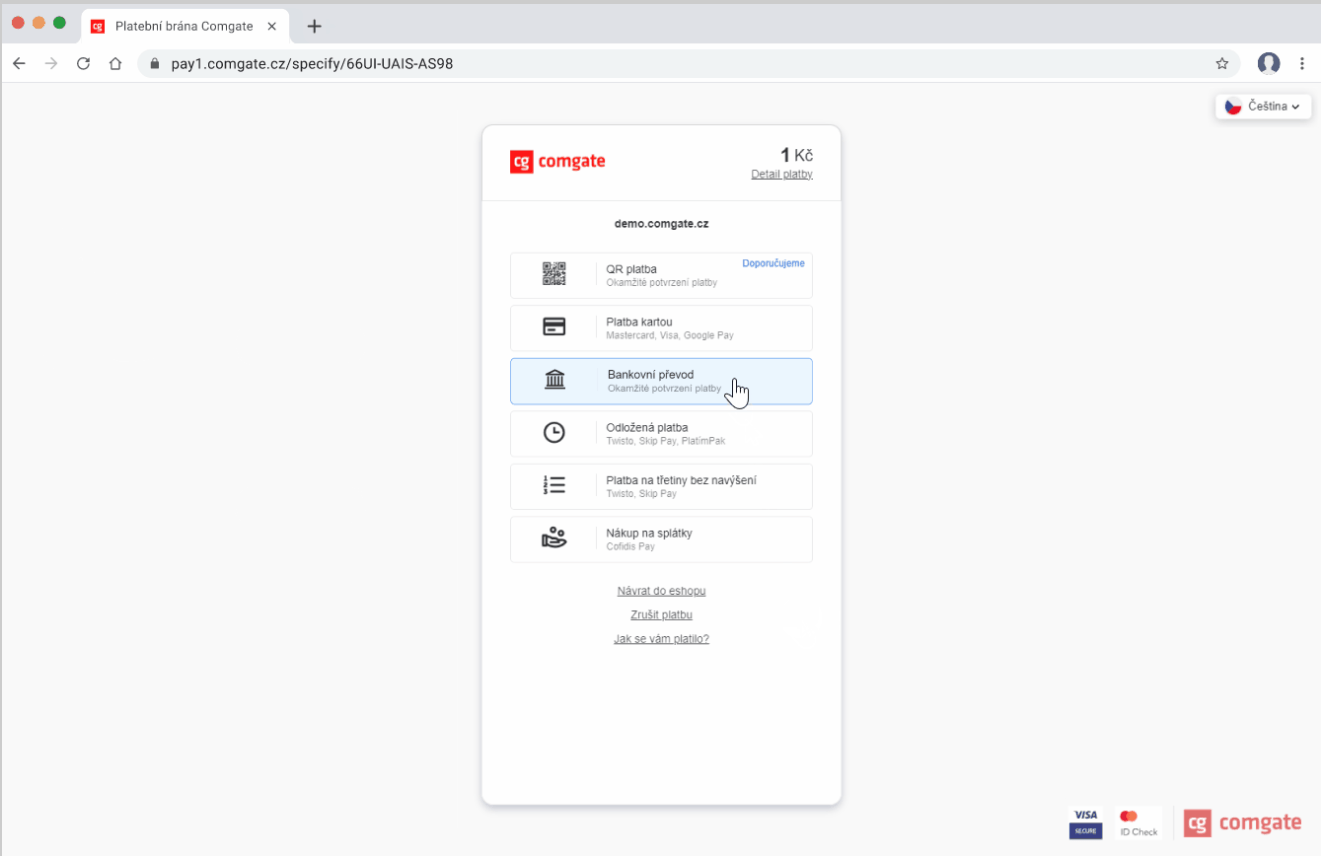Click the bank building icon for Bankovní převod

[x=555, y=380]
